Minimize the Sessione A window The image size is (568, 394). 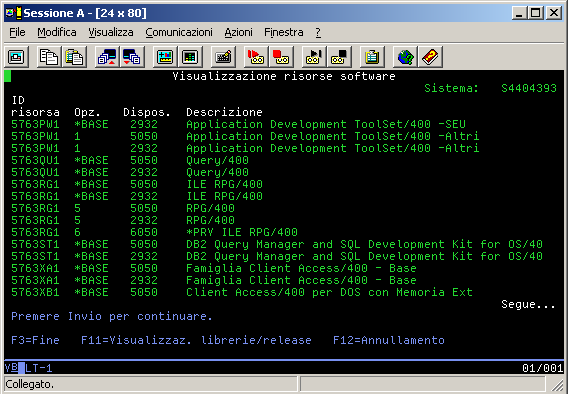[520, 13]
